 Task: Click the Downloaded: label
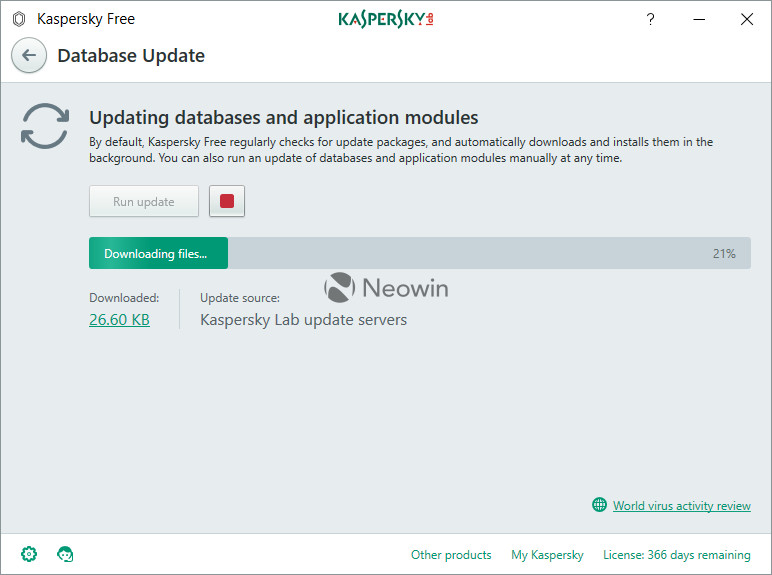tap(124, 298)
